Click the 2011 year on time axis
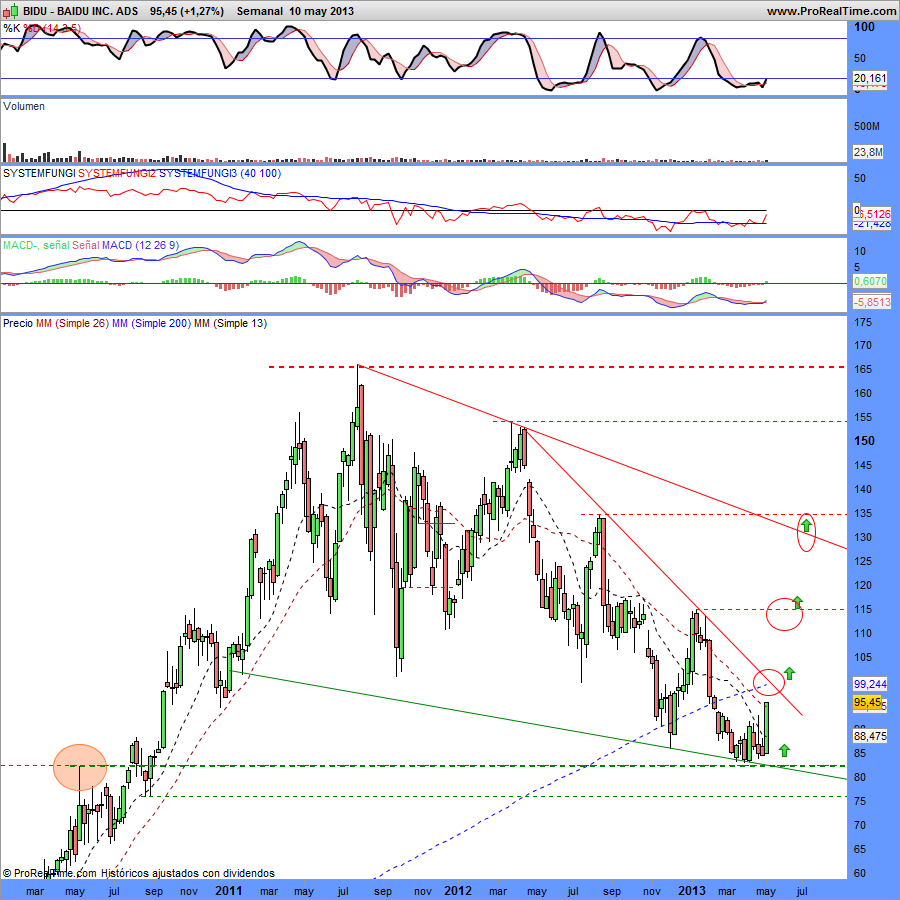This screenshot has height=900, width=900. coord(228,891)
